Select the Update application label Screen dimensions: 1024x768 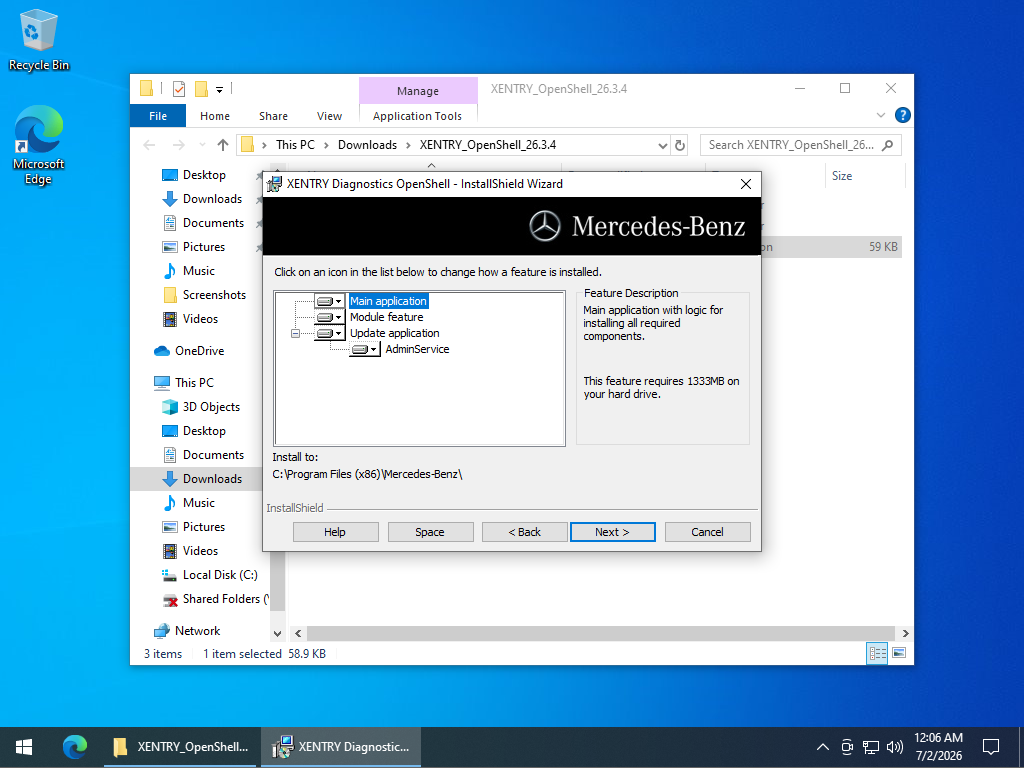pos(394,333)
